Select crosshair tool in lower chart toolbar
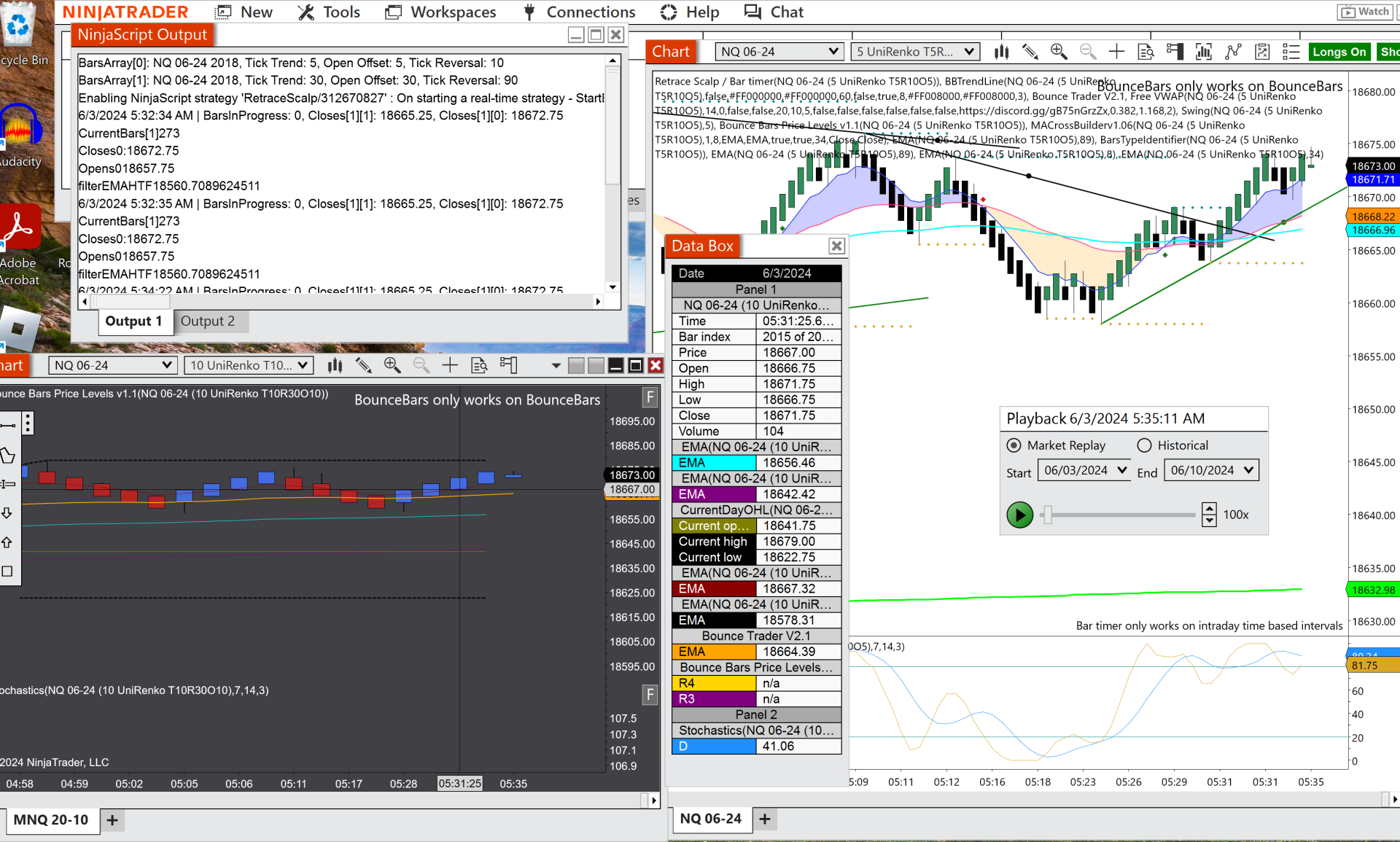The height and width of the screenshot is (842, 1400). tap(450, 365)
